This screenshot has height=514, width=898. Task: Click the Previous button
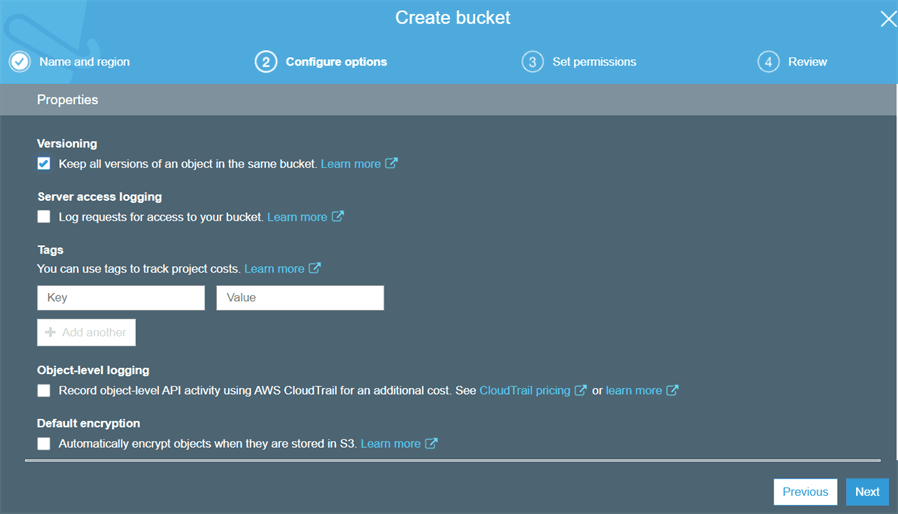(805, 492)
